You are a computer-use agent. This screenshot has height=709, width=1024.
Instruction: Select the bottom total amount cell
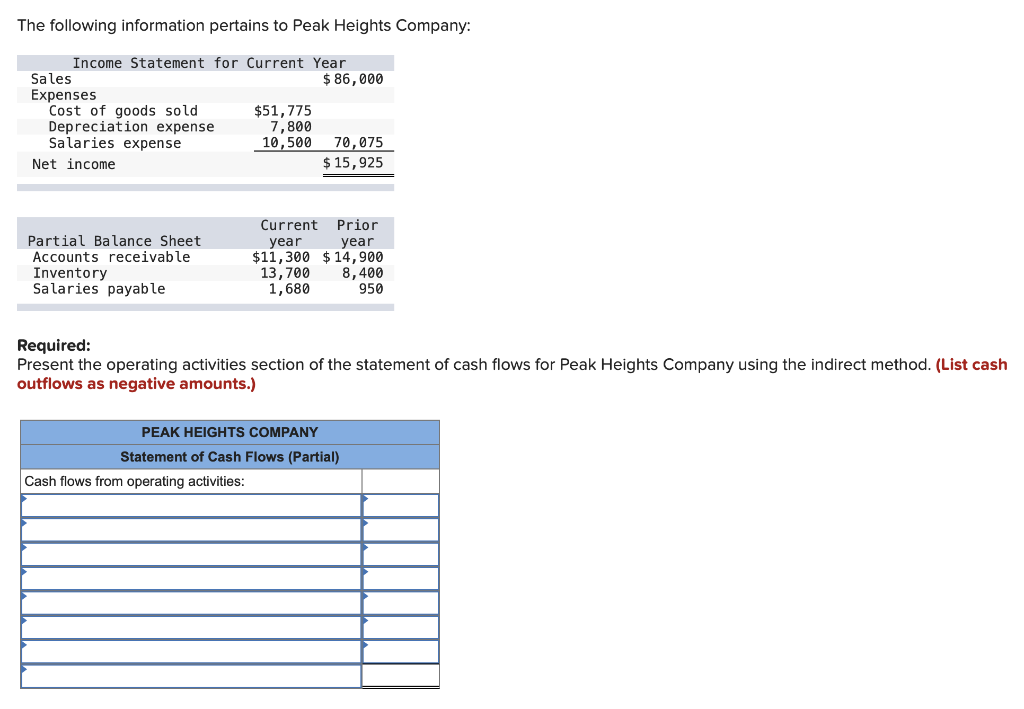pyautogui.click(x=401, y=675)
